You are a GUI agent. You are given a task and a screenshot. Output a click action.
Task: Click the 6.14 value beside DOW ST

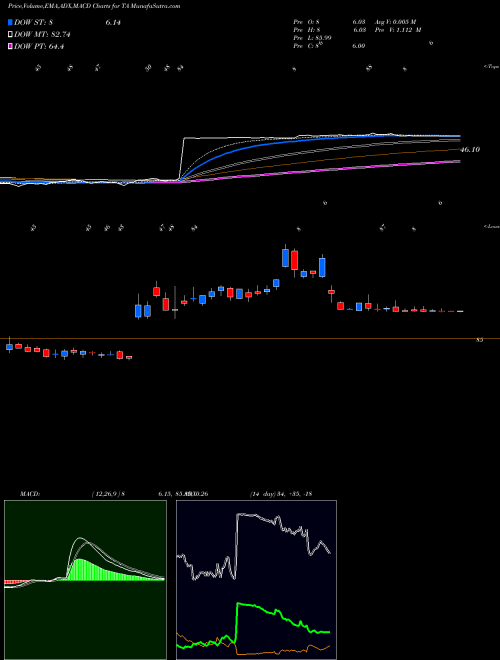113,22
